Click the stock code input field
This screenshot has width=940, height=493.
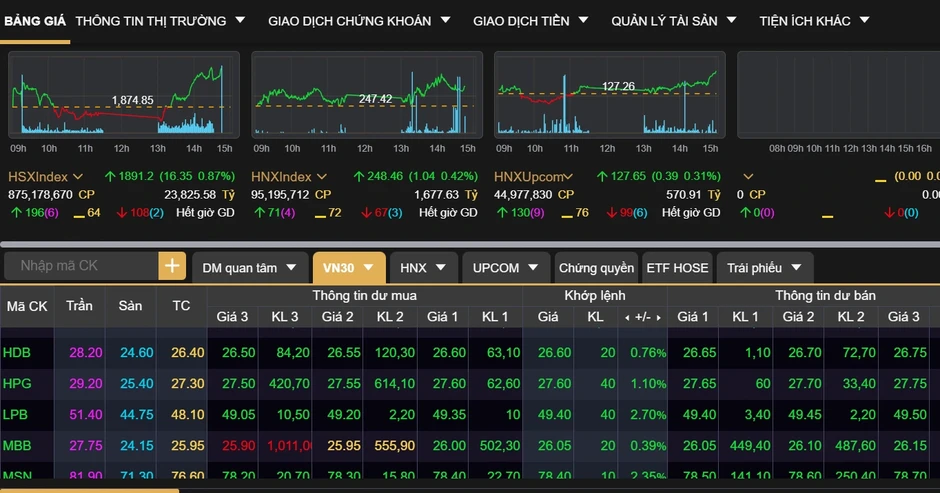pyautogui.click(x=82, y=266)
